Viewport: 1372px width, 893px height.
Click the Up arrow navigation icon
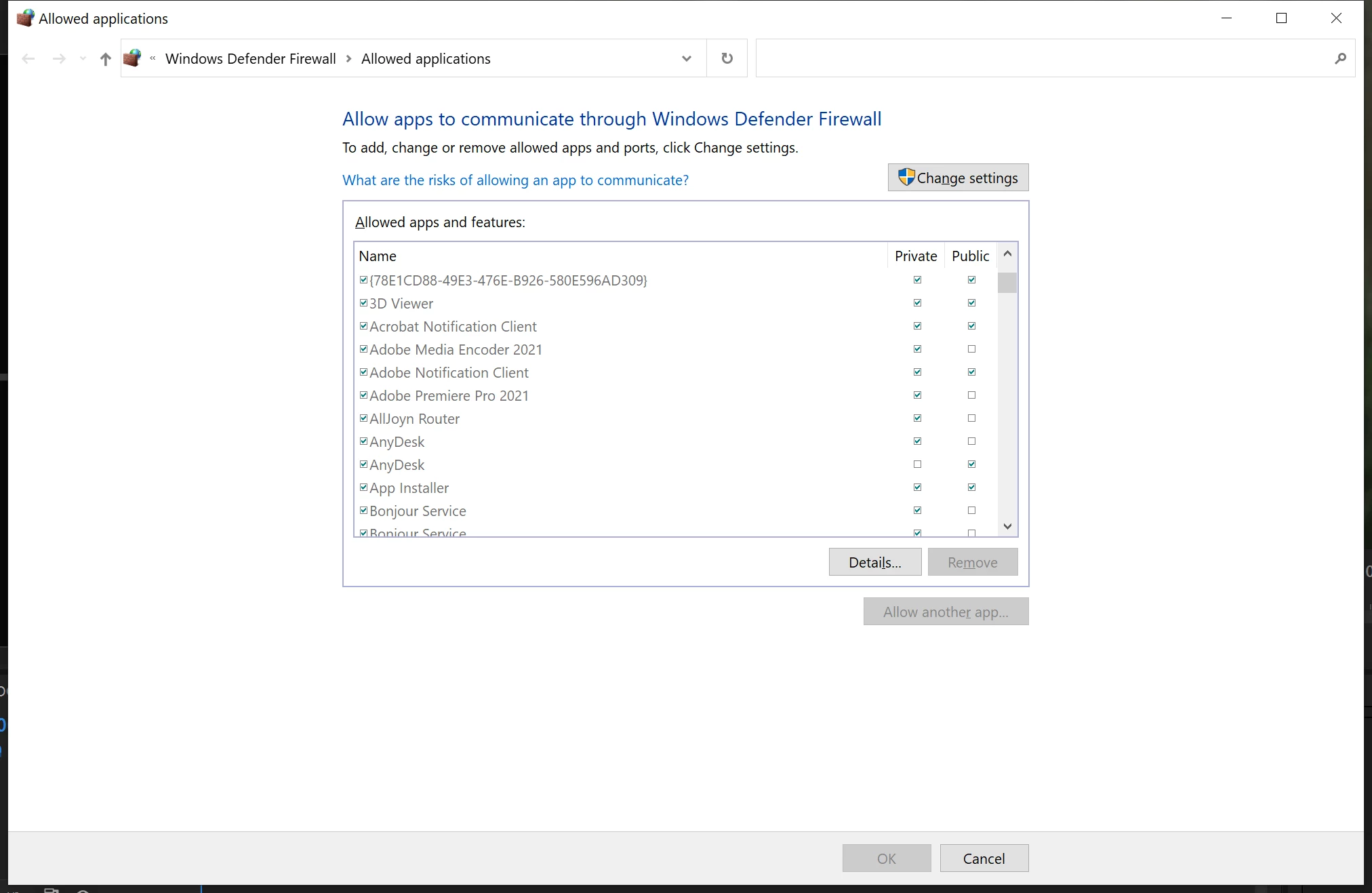click(105, 59)
